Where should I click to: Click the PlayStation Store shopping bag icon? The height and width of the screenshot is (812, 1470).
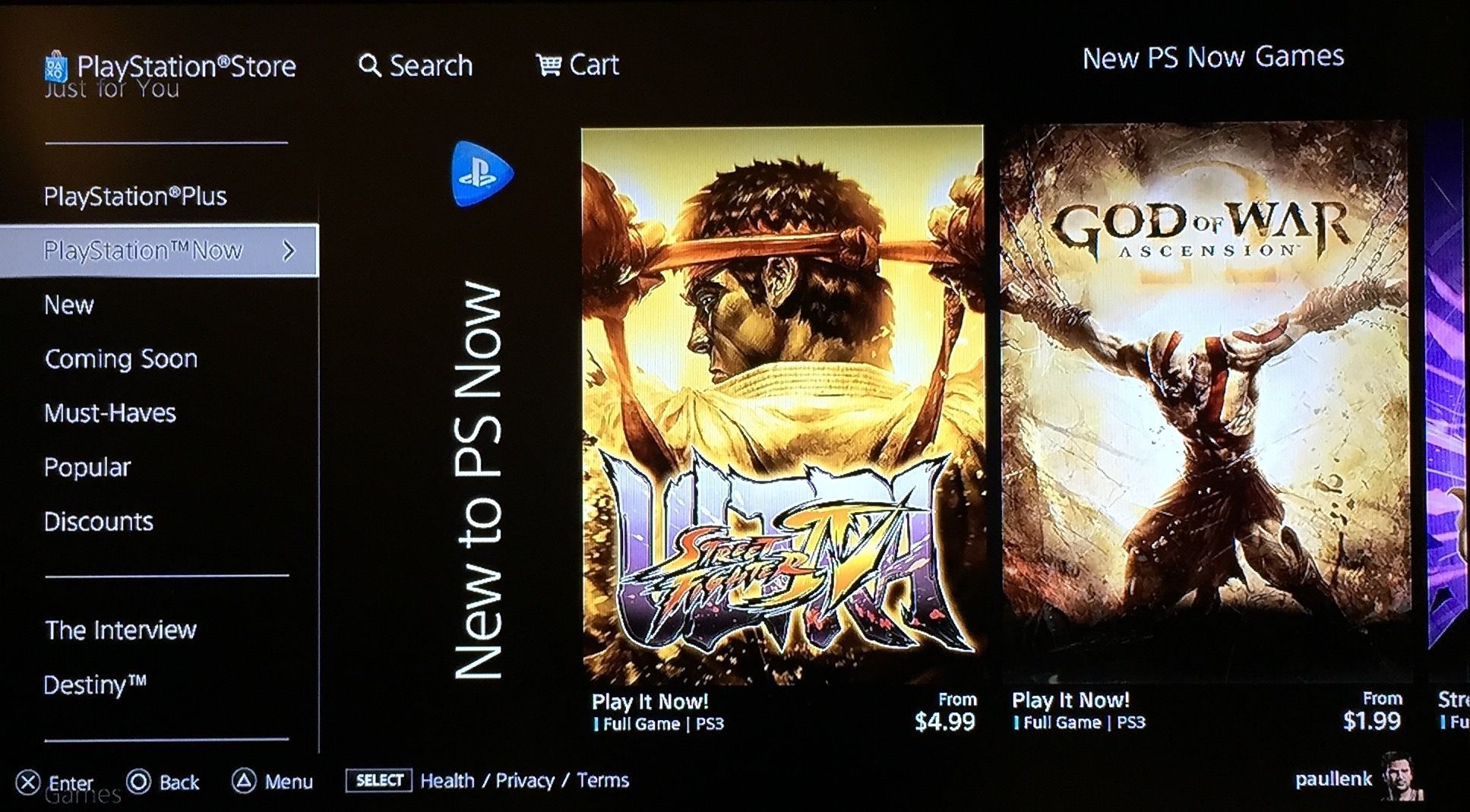(56, 67)
